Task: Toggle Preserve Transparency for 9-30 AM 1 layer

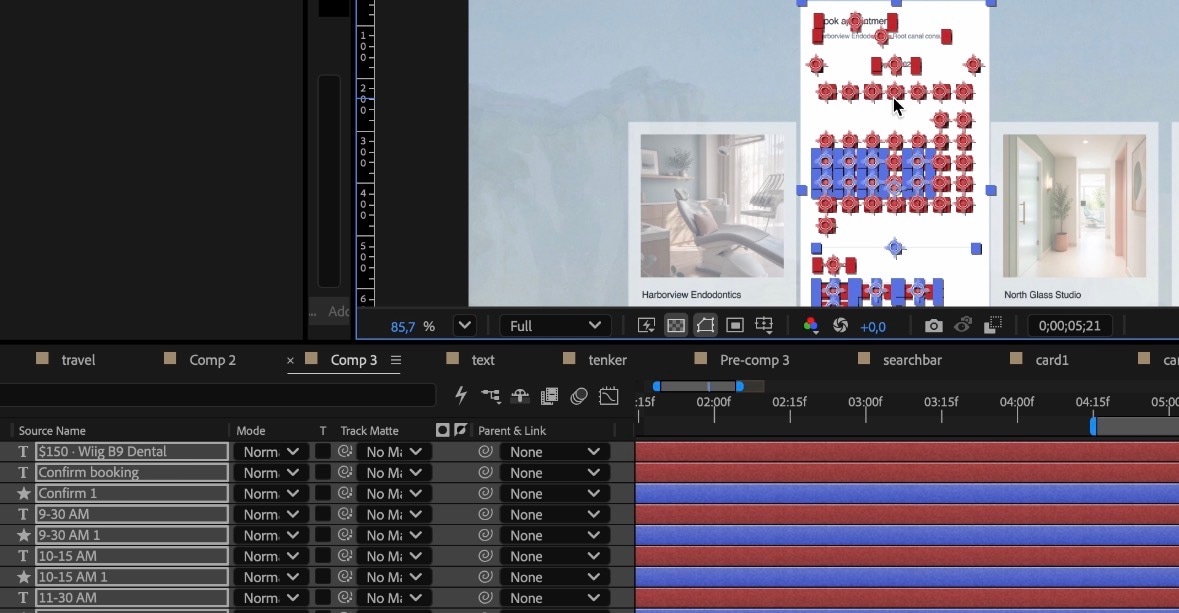Action: point(323,536)
